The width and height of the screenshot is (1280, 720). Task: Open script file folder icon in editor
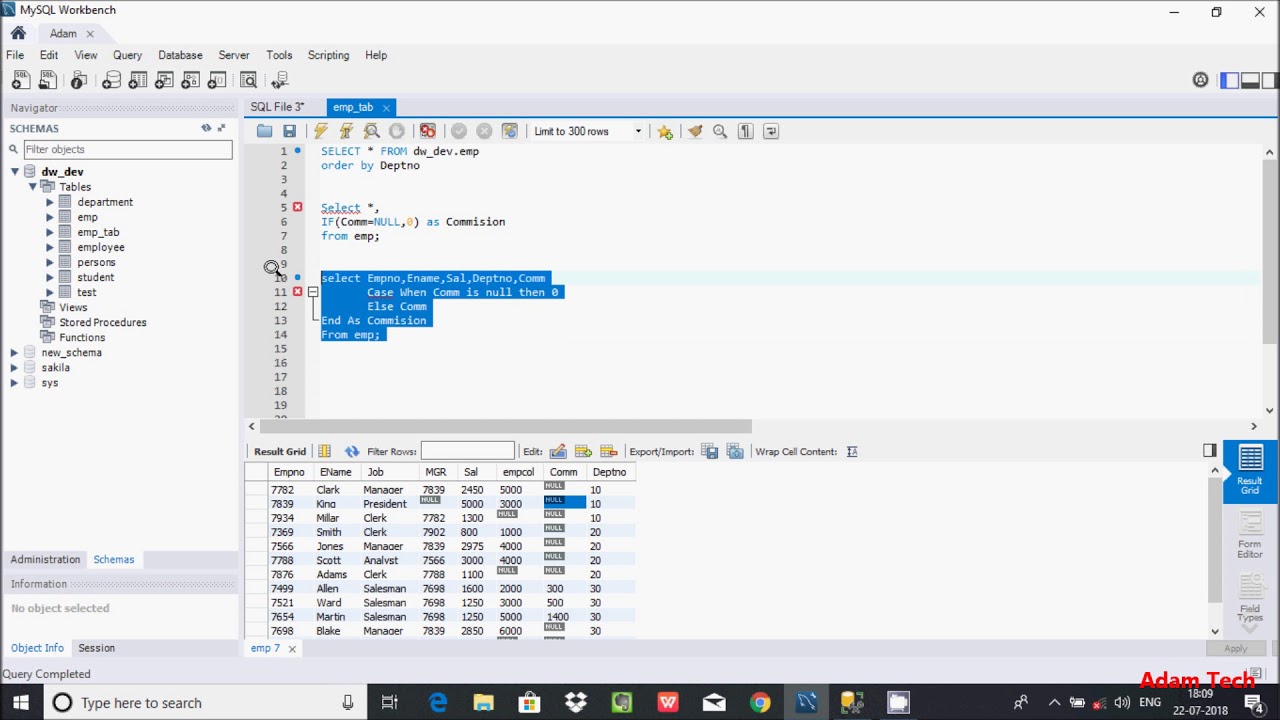(x=264, y=131)
